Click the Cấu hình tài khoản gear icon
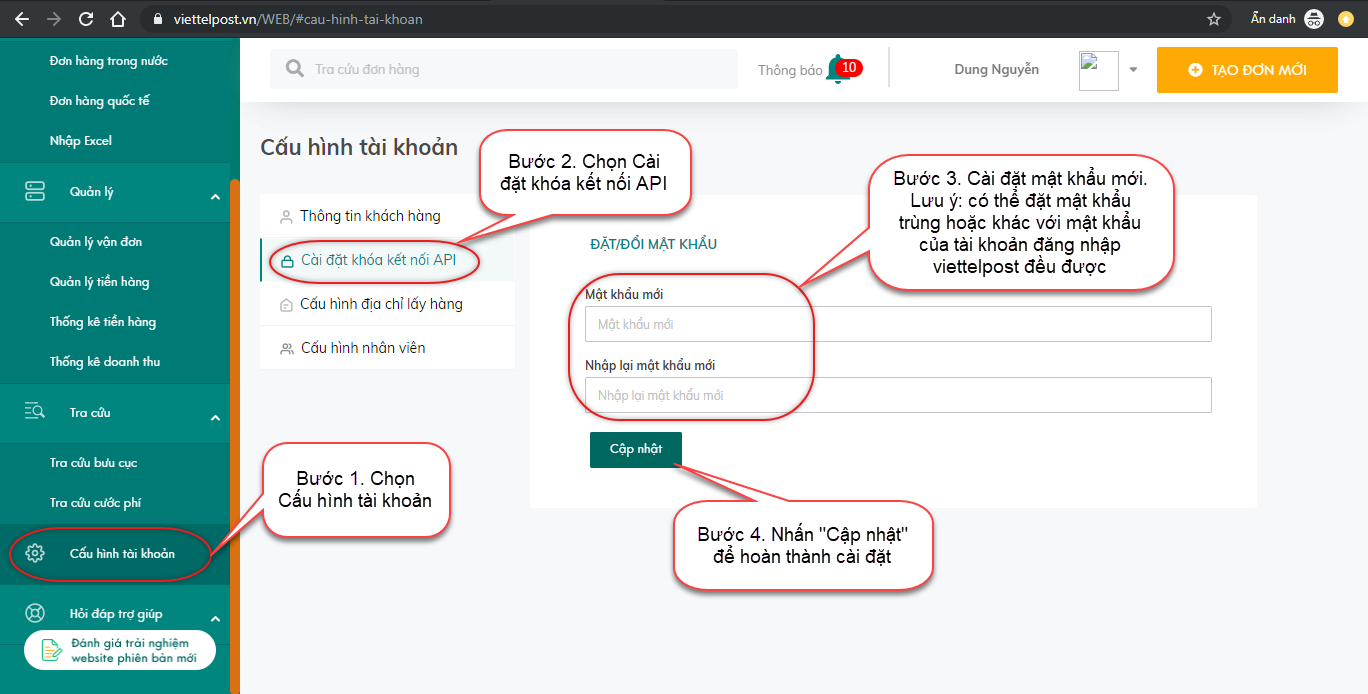The height and width of the screenshot is (694, 1368). tap(35, 553)
